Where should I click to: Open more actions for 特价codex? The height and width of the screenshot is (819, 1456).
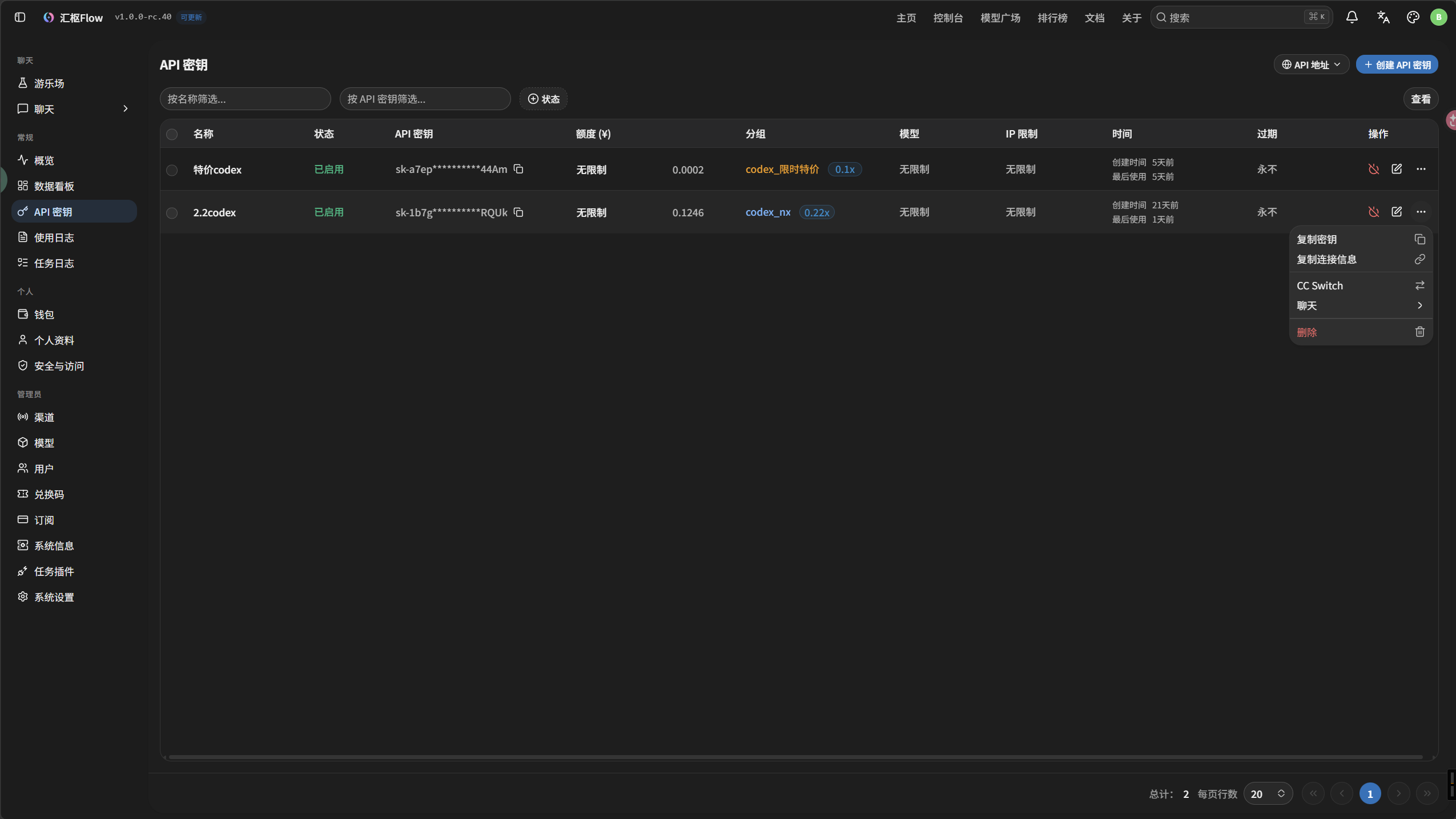click(x=1421, y=169)
